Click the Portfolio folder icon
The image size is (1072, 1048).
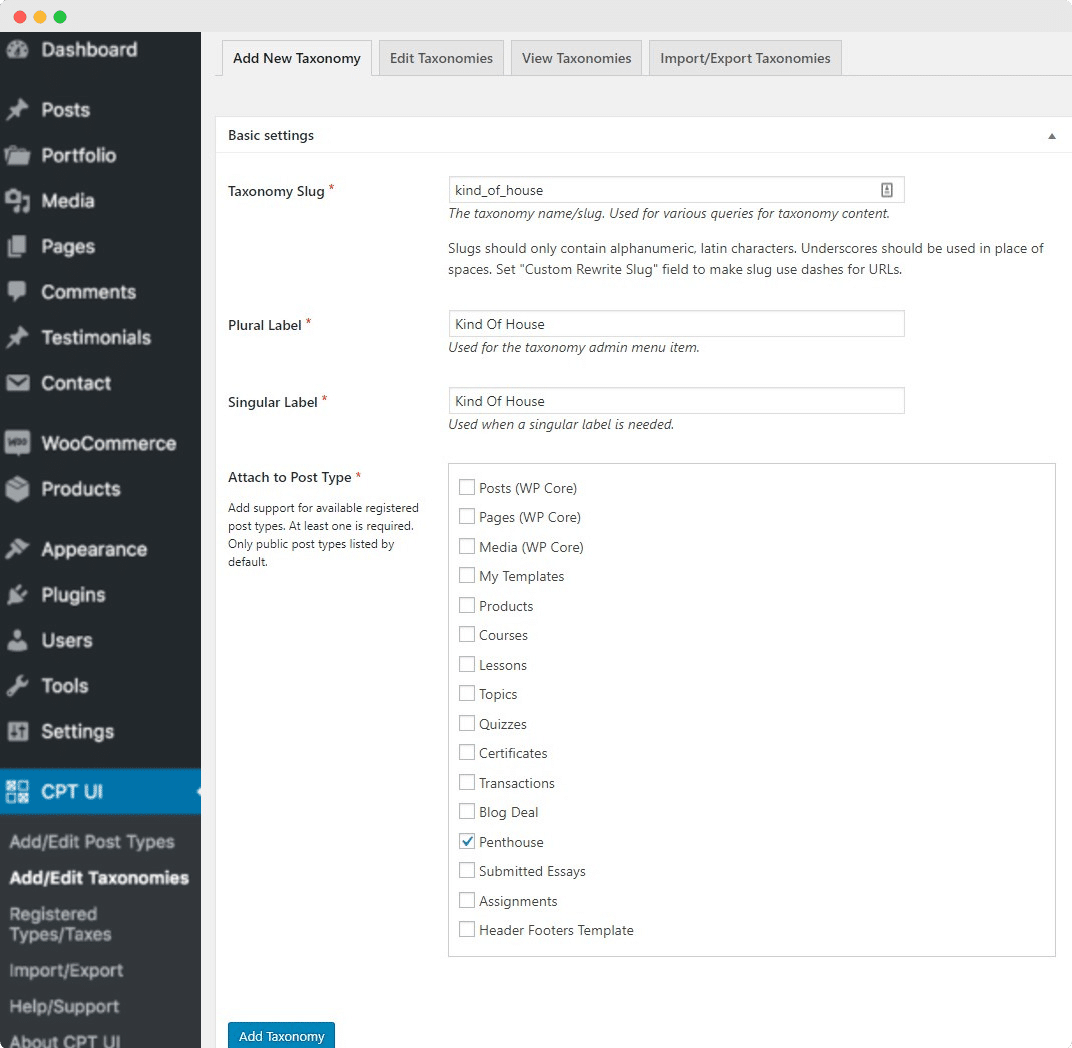[18, 155]
